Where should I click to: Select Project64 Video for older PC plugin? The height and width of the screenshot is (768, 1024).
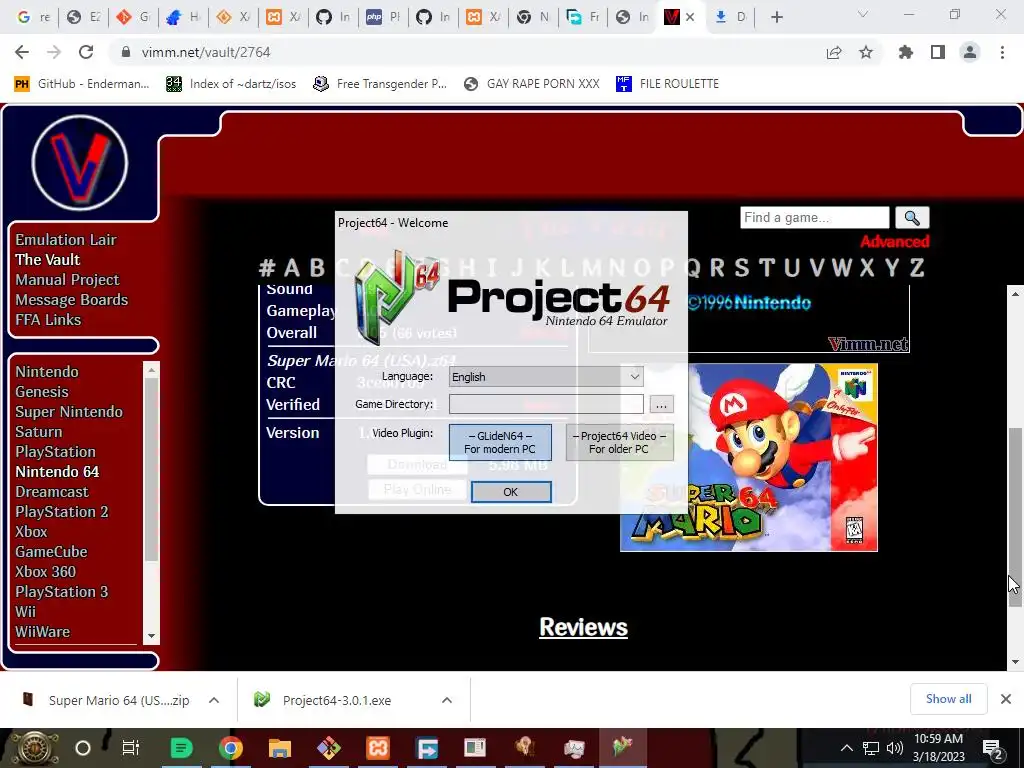point(619,442)
